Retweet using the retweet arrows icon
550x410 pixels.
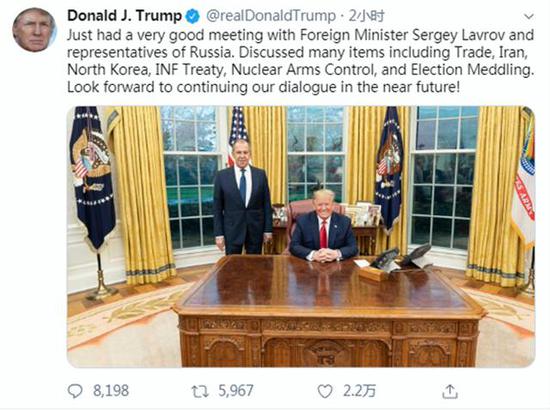[200, 391]
